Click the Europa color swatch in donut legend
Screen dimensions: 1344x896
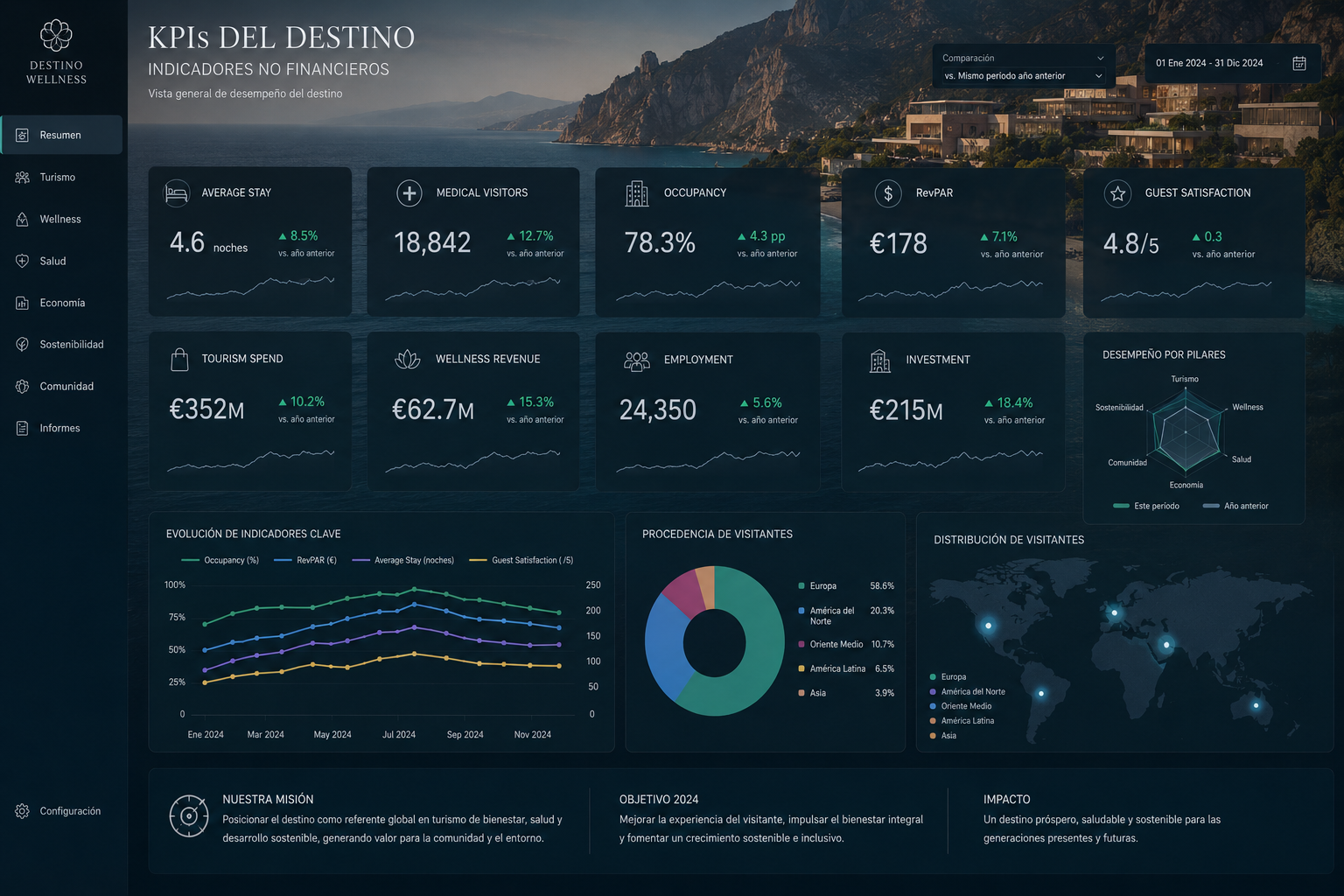[x=801, y=586]
